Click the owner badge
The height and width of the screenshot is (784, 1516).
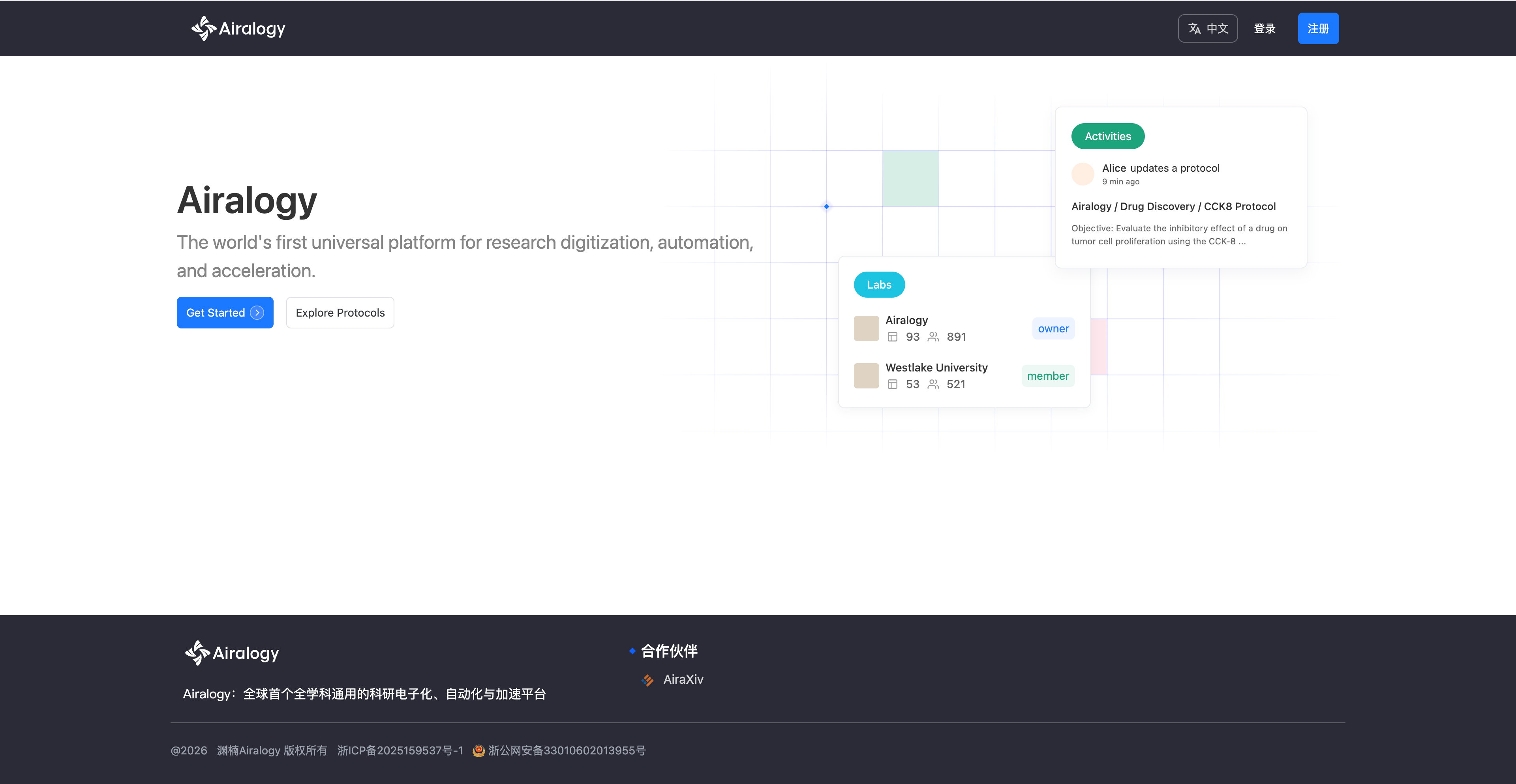click(x=1053, y=328)
